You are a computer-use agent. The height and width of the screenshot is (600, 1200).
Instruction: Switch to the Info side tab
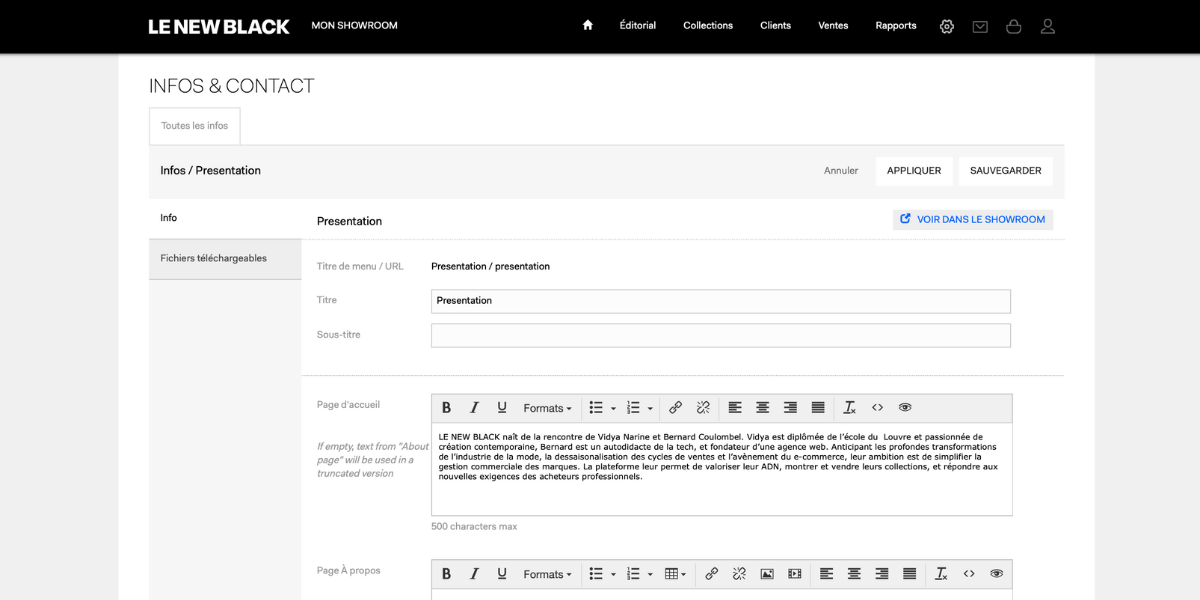pos(225,218)
